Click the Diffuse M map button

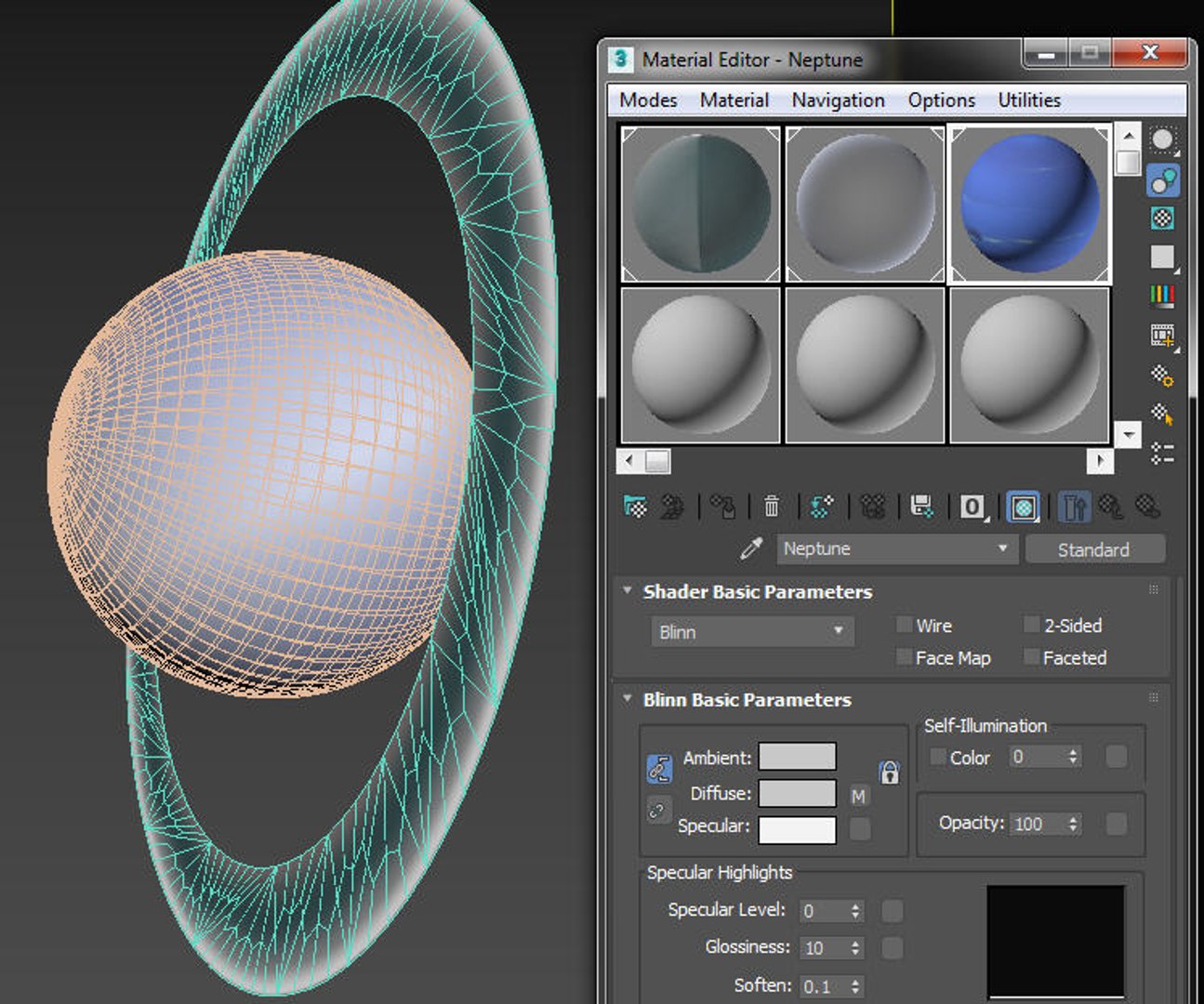click(x=859, y=796)
